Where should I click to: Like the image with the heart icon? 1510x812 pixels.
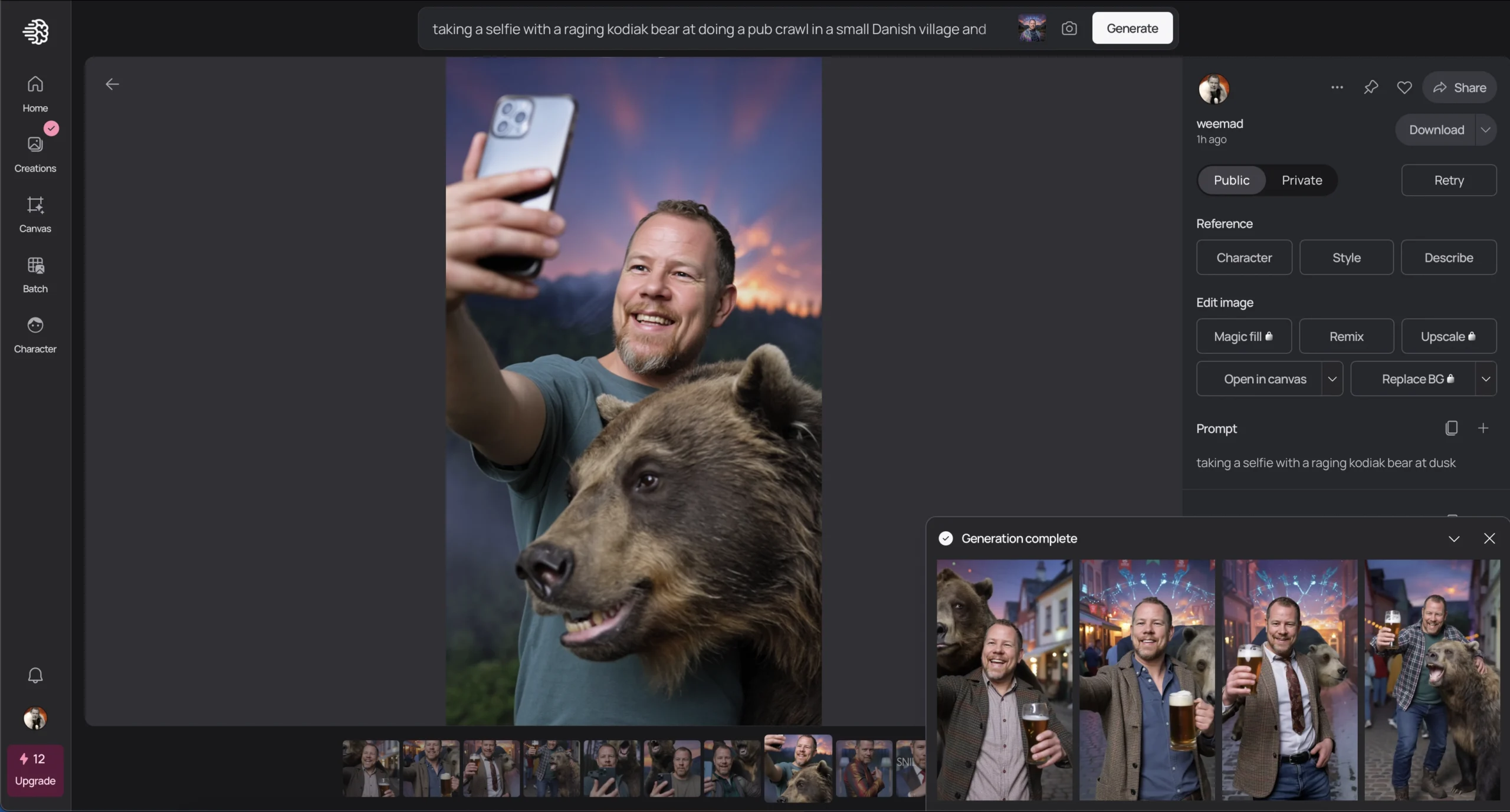point(1404,87)
